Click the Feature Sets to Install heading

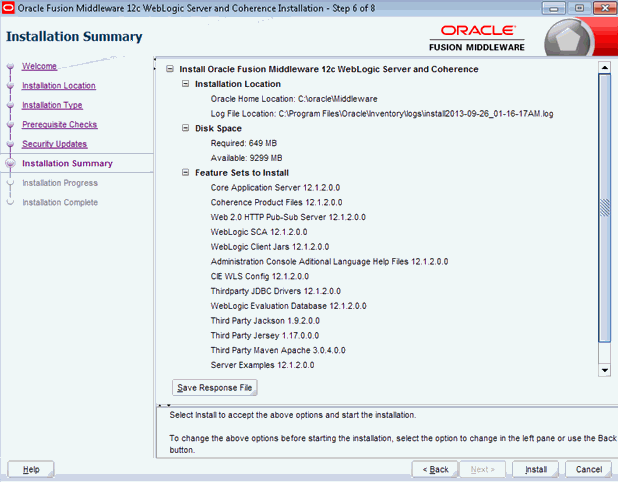coord(242,173)
